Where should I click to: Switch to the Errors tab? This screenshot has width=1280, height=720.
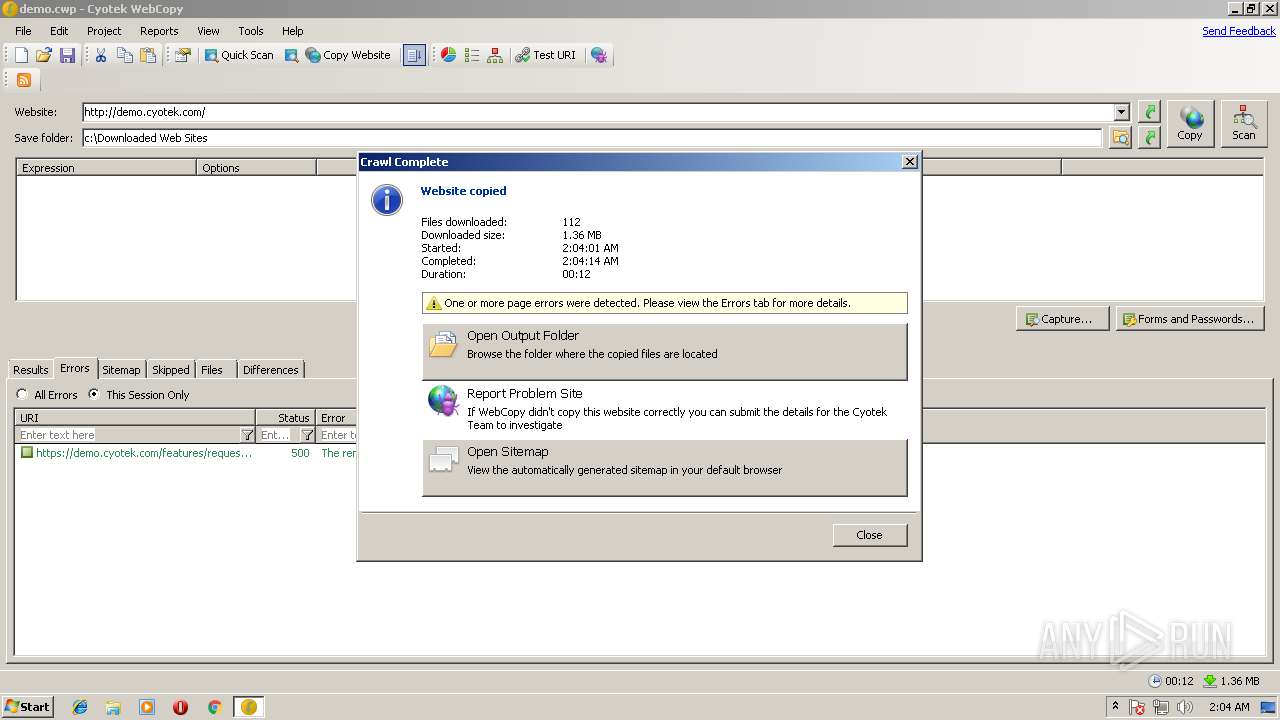click(75, 368)
